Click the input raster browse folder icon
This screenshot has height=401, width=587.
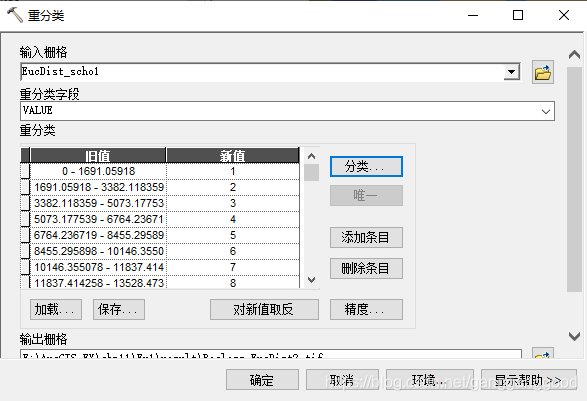(542, 72)
